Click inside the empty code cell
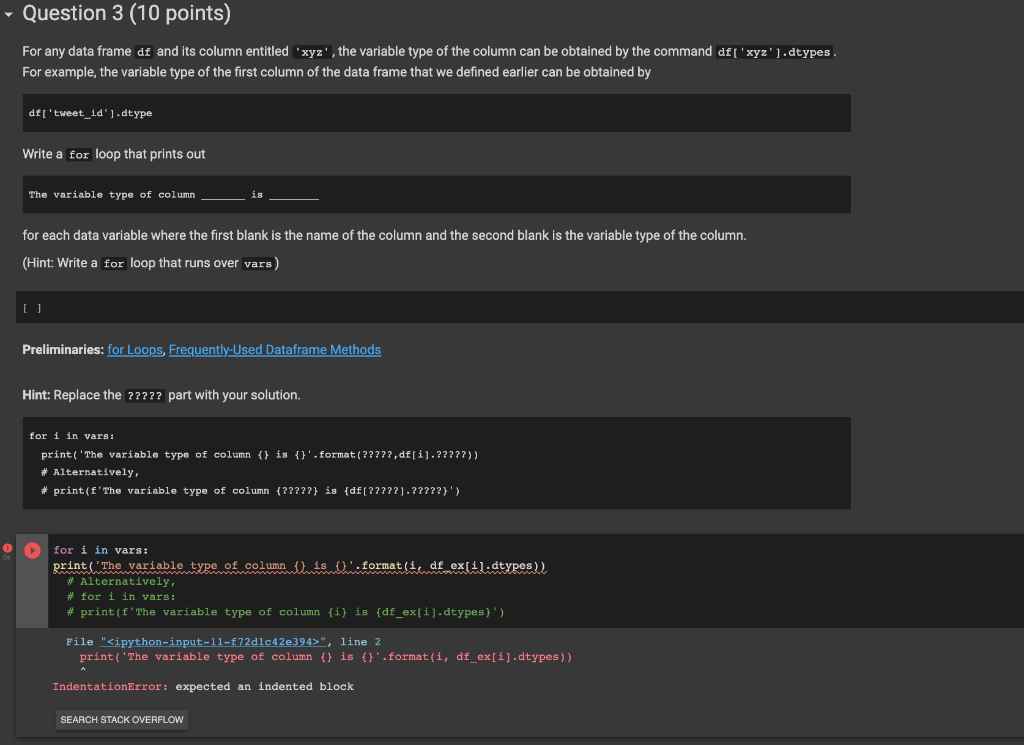 [400, 307]
